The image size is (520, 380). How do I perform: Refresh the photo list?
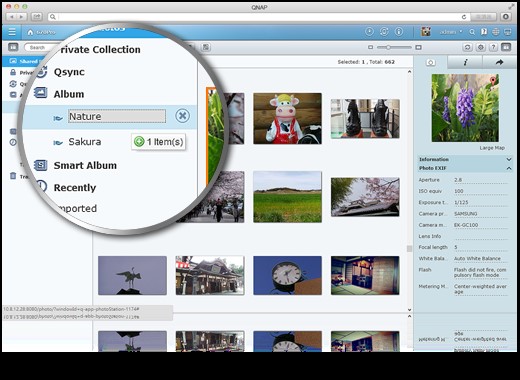tap(467, 47)
